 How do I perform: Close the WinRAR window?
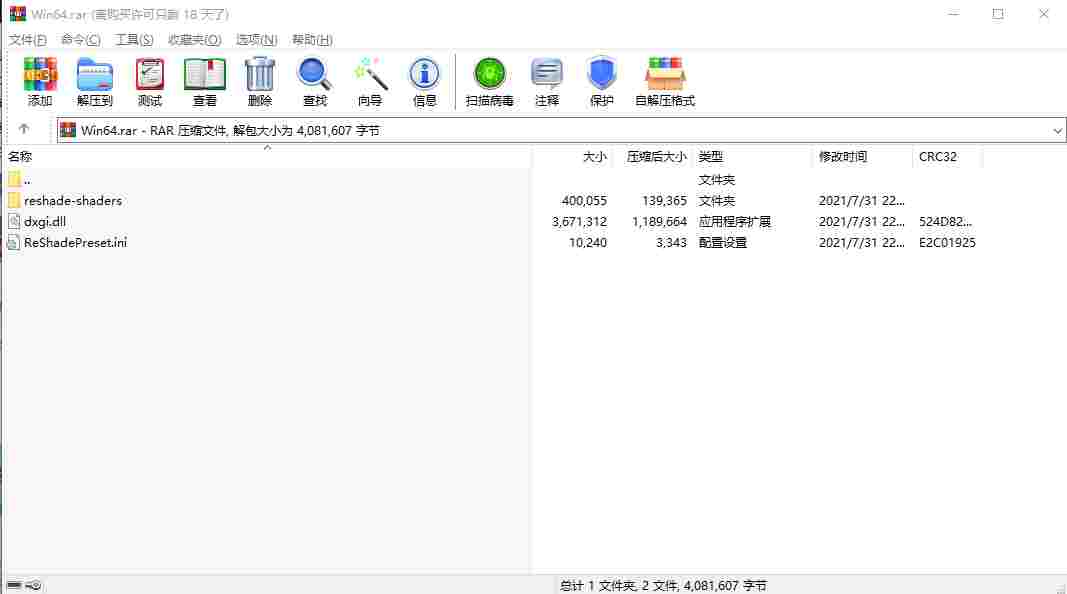coord(1043,14)
